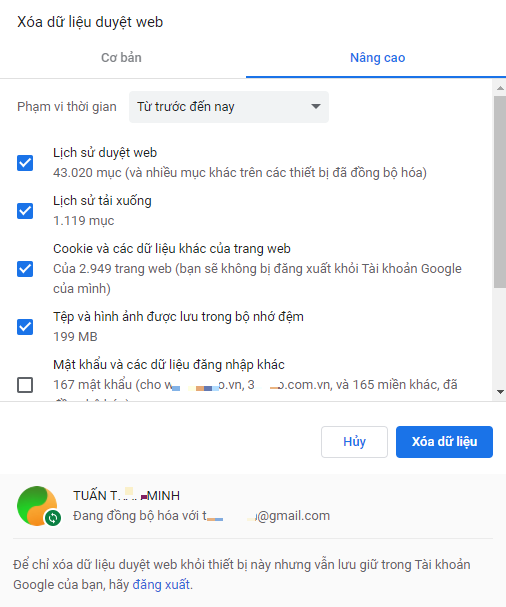Screen dimensions: 506x607
Task: Click the scrollbar up arrow
Action: (500, 88)
